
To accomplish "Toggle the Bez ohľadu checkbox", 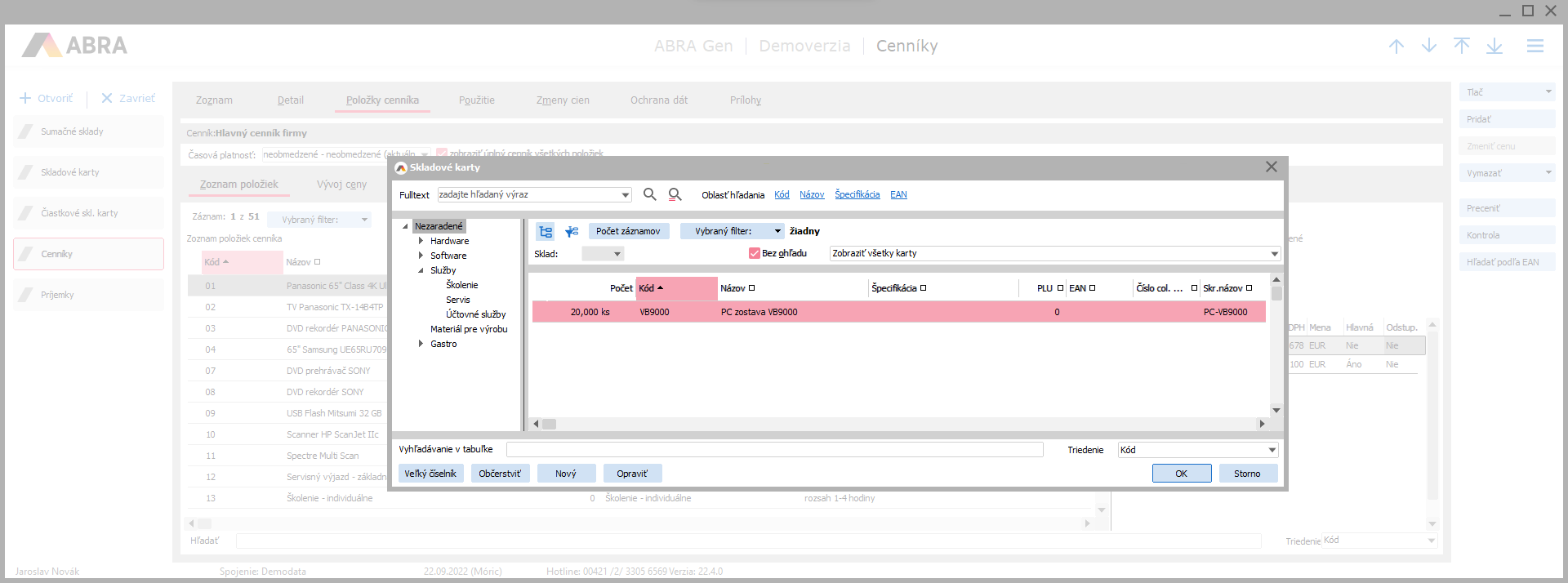I will pyautogui.click(x=755, y=253).
